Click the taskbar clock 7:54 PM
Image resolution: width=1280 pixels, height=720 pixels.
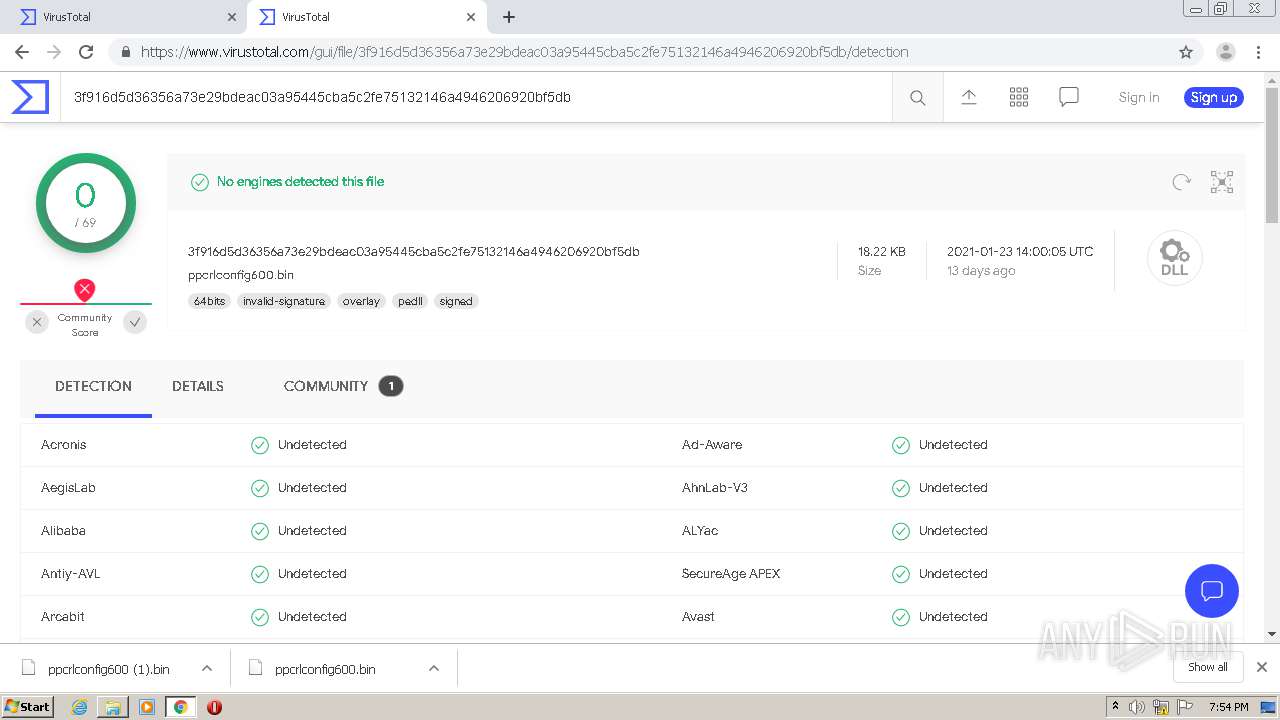pos(1229,707)
